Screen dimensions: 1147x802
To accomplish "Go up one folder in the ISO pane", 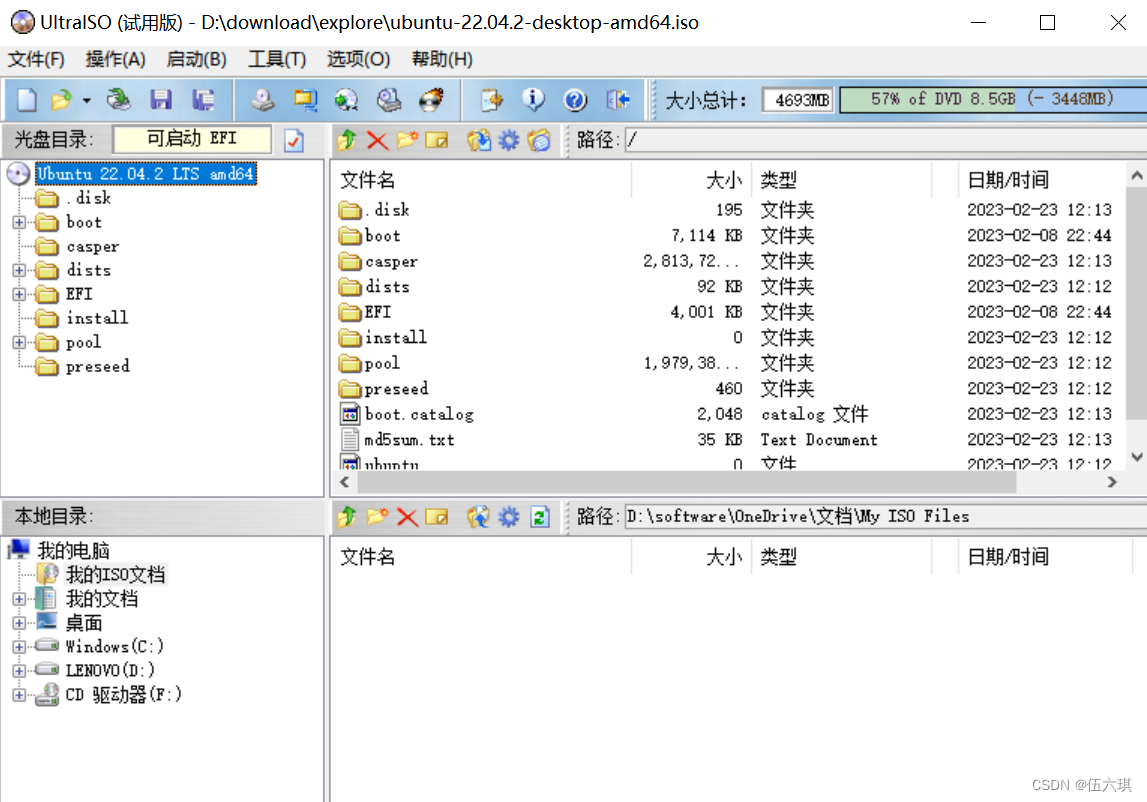I will (347, 140).
